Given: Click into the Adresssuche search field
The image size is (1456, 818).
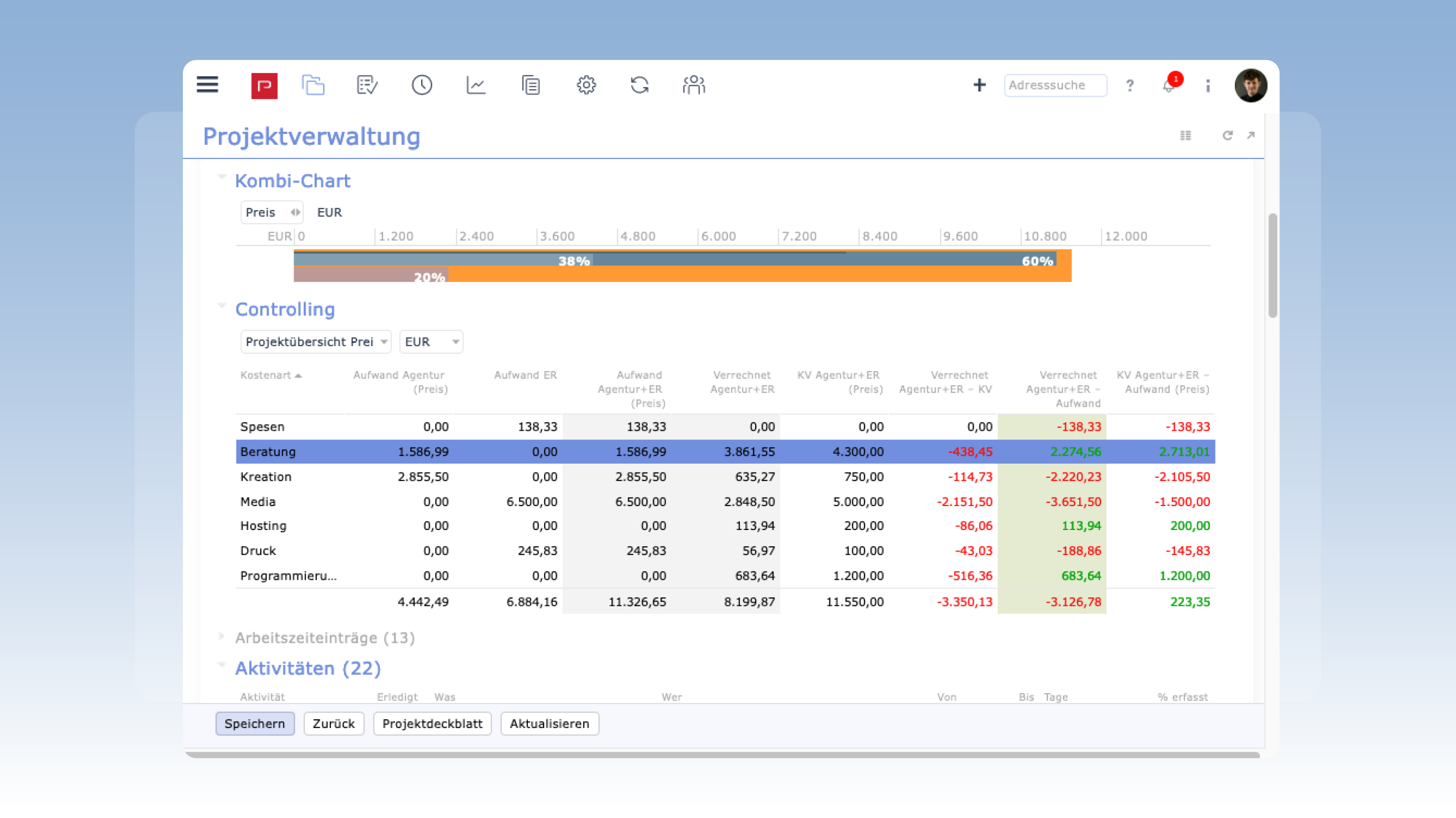Looking at the screenshot, I should 1055,85.
